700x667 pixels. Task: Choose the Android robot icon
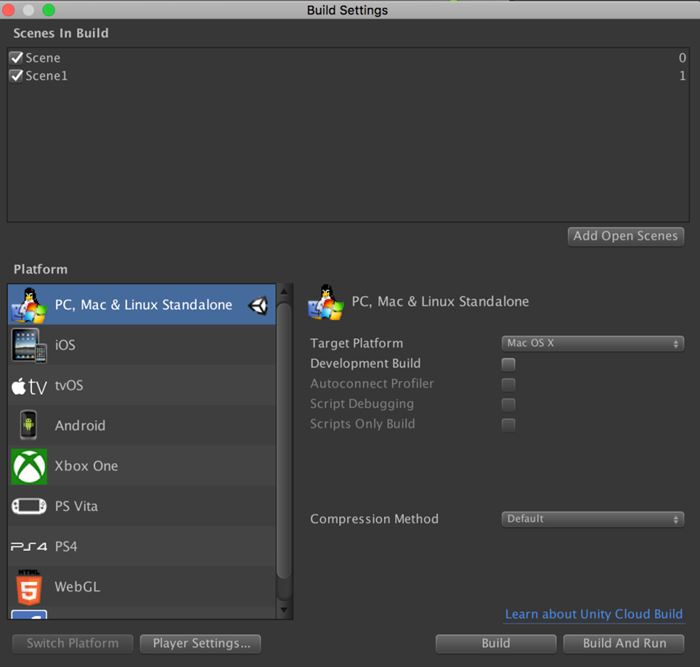29,425
